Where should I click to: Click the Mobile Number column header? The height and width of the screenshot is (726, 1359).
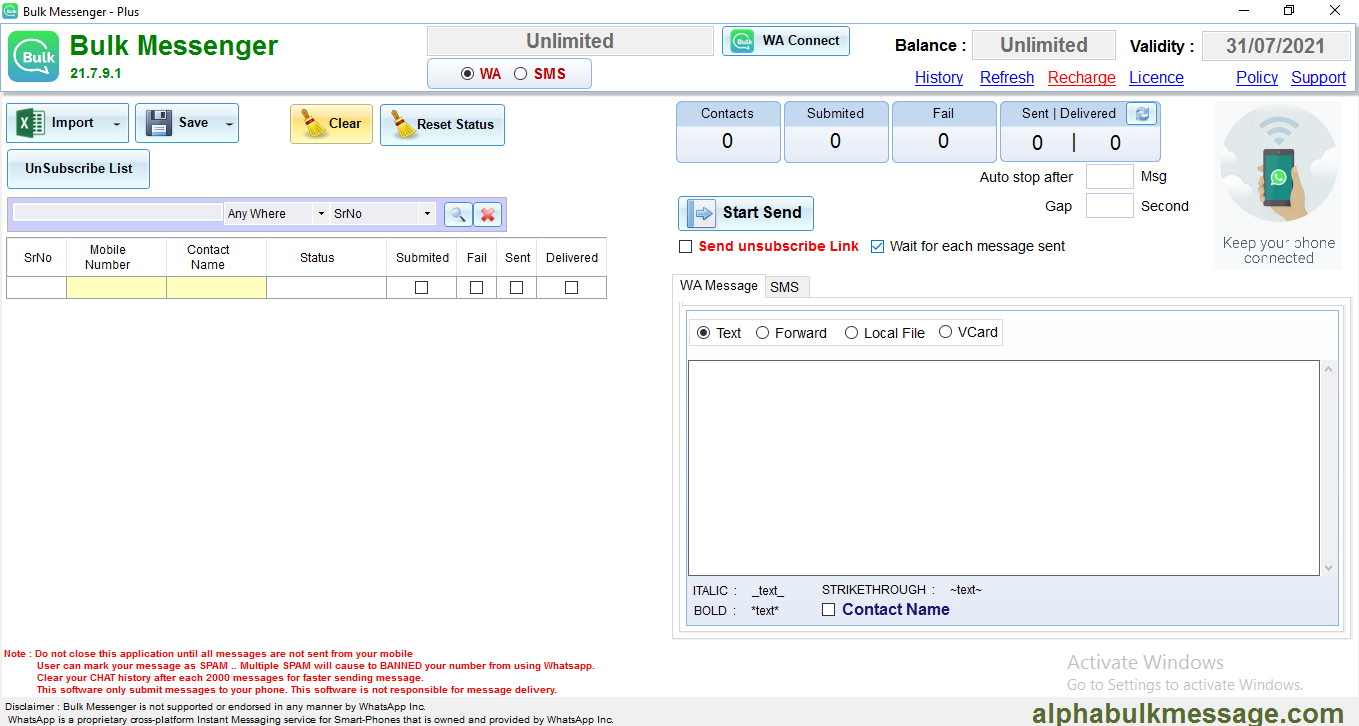[x=117, y=258]
